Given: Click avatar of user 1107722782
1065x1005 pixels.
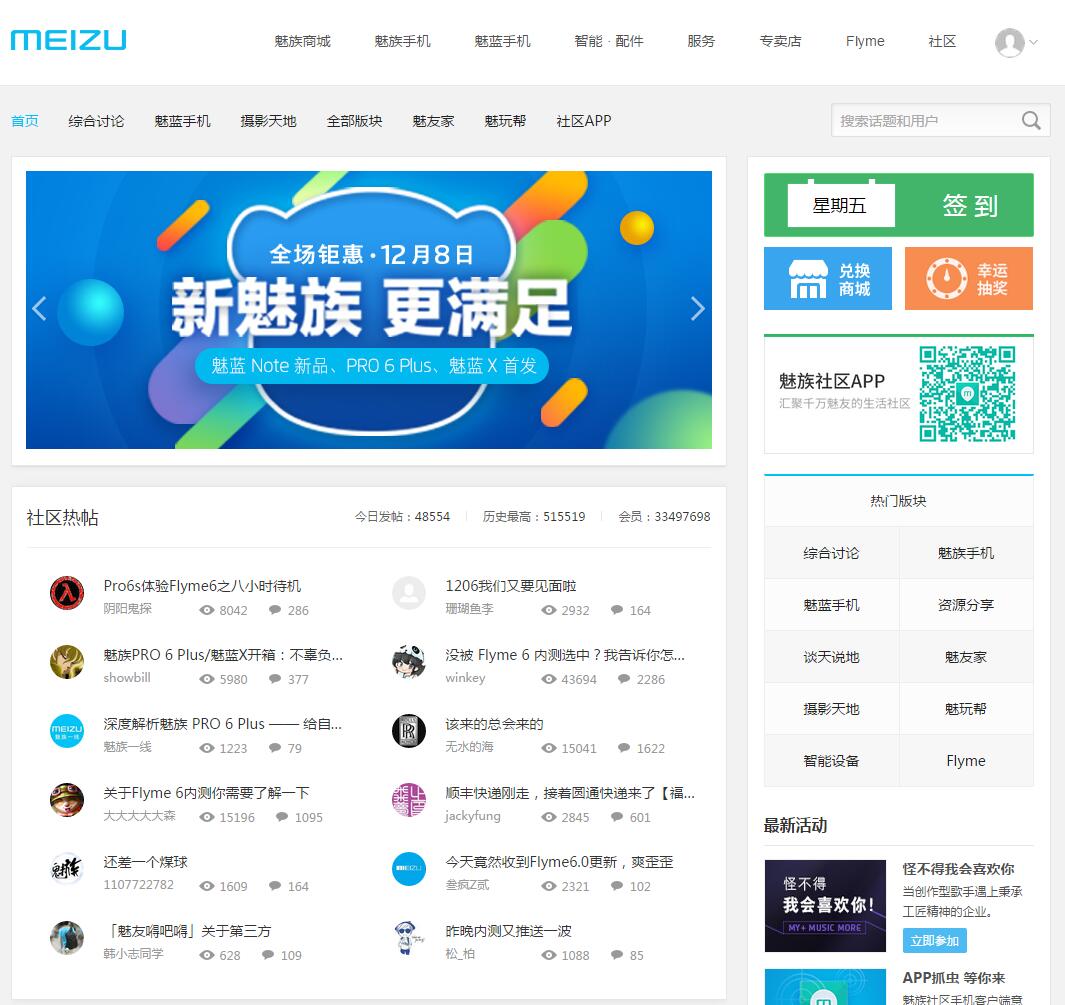Looking at the screenshot, I should point(67,869).
